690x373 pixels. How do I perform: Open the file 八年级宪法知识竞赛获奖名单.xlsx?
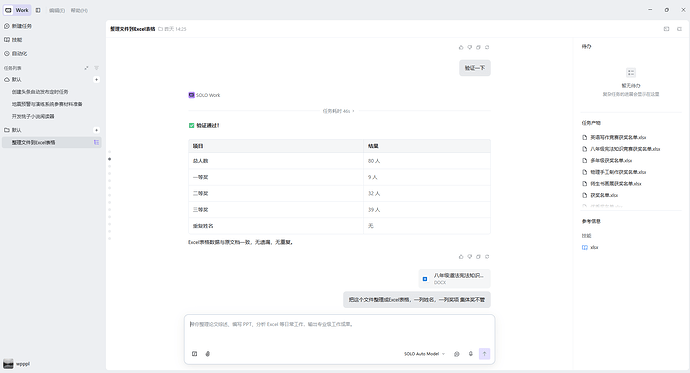pyautogui.click(x=621, y=149)
